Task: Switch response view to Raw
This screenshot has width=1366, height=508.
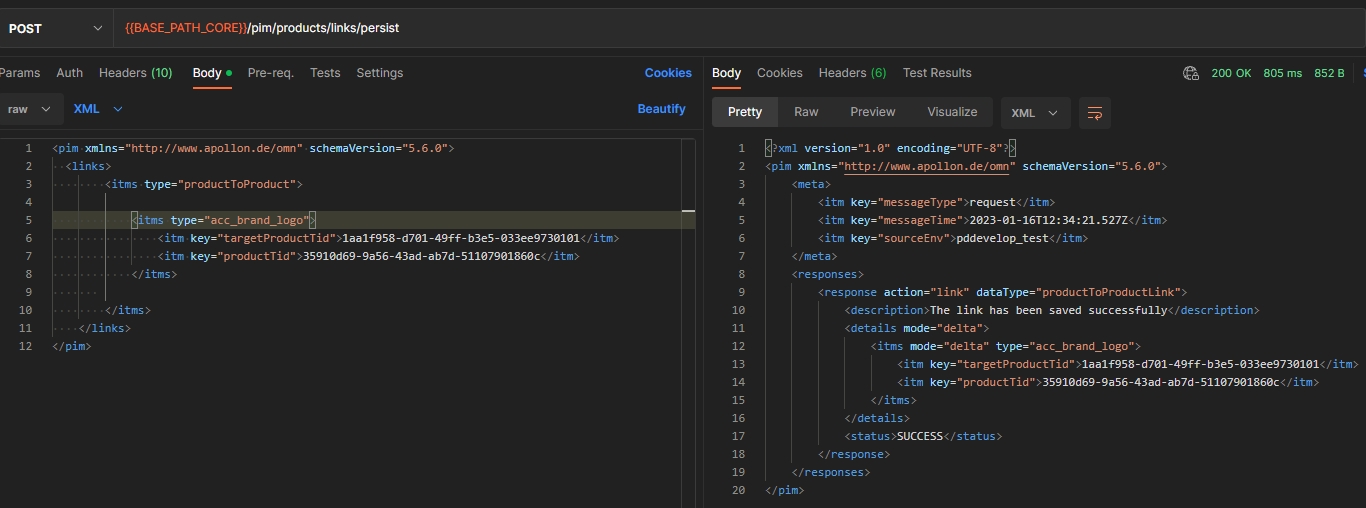Action: (806, 112)
